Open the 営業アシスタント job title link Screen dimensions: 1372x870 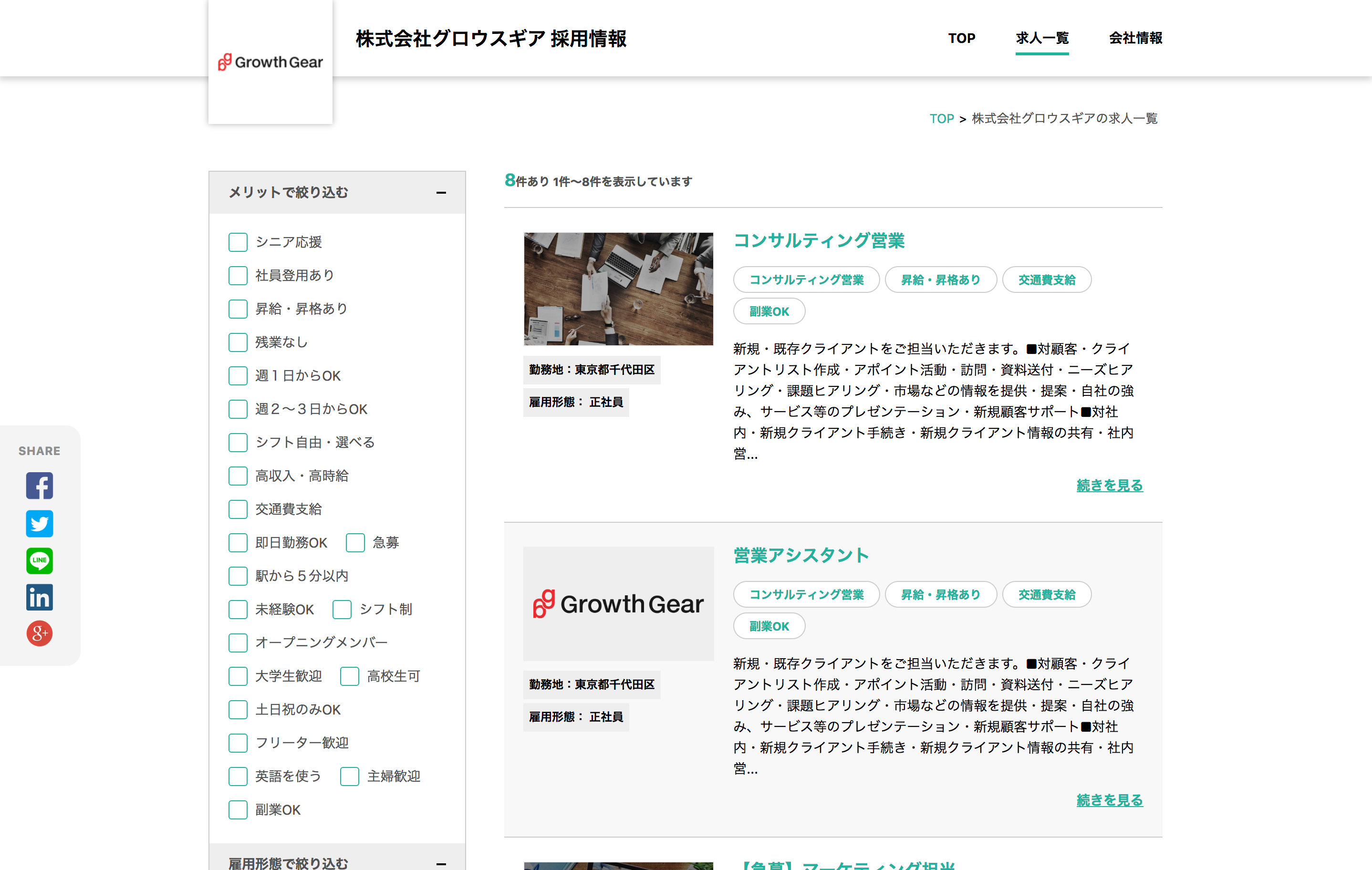[800, 555]
